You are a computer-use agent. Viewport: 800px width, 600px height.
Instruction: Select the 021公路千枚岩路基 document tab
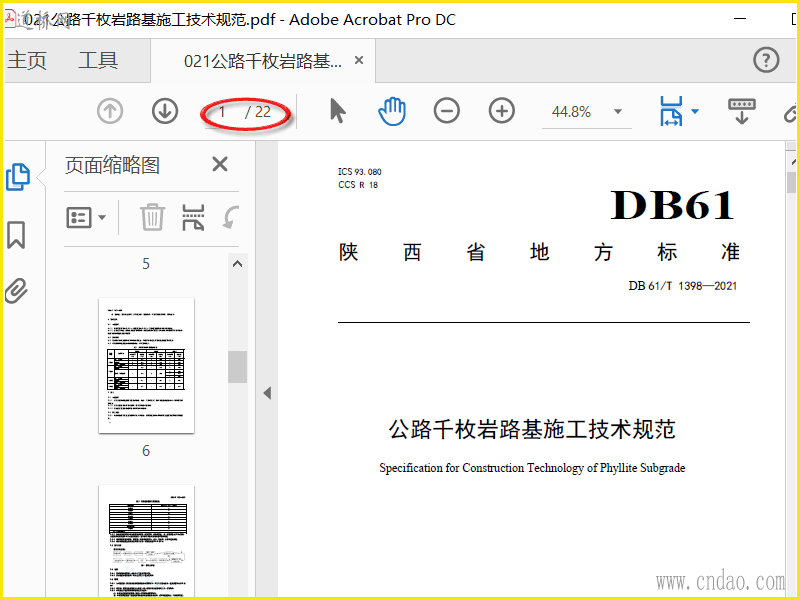click(263, 61)
